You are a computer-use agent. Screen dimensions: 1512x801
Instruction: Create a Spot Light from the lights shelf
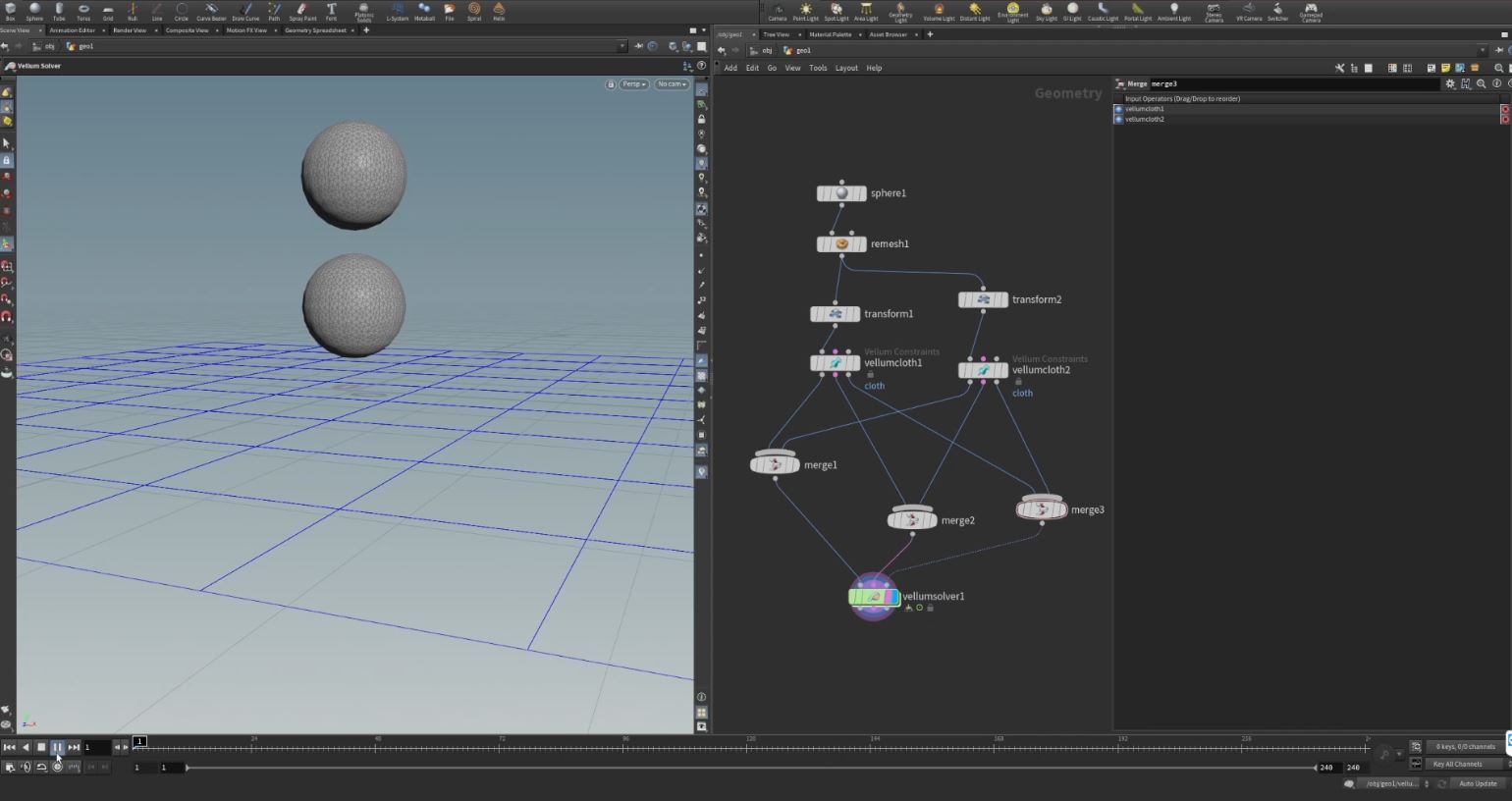[837, 10]
